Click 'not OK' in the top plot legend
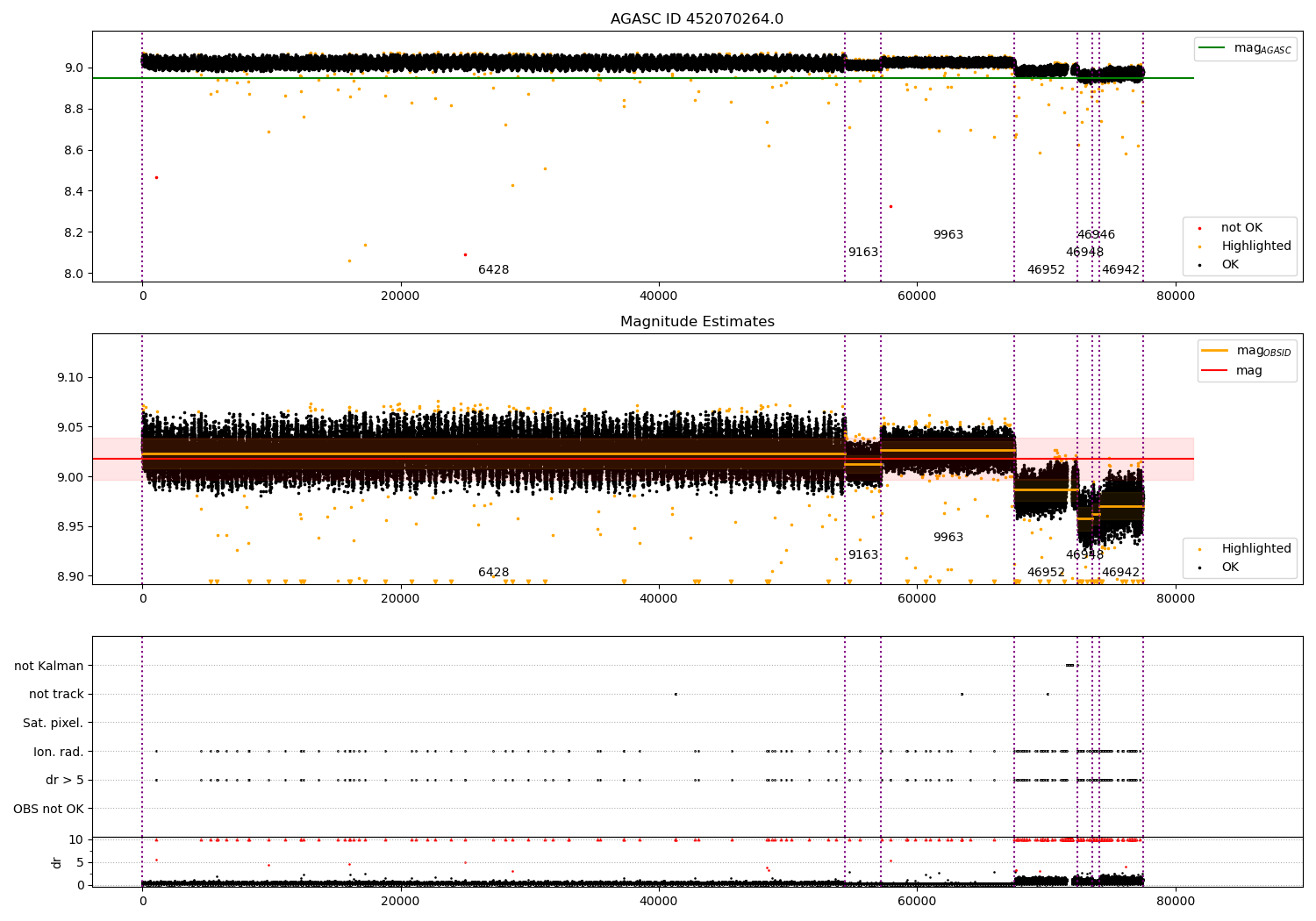The height and width of the screenshot is (921, 1316). tap(1241, 228)
